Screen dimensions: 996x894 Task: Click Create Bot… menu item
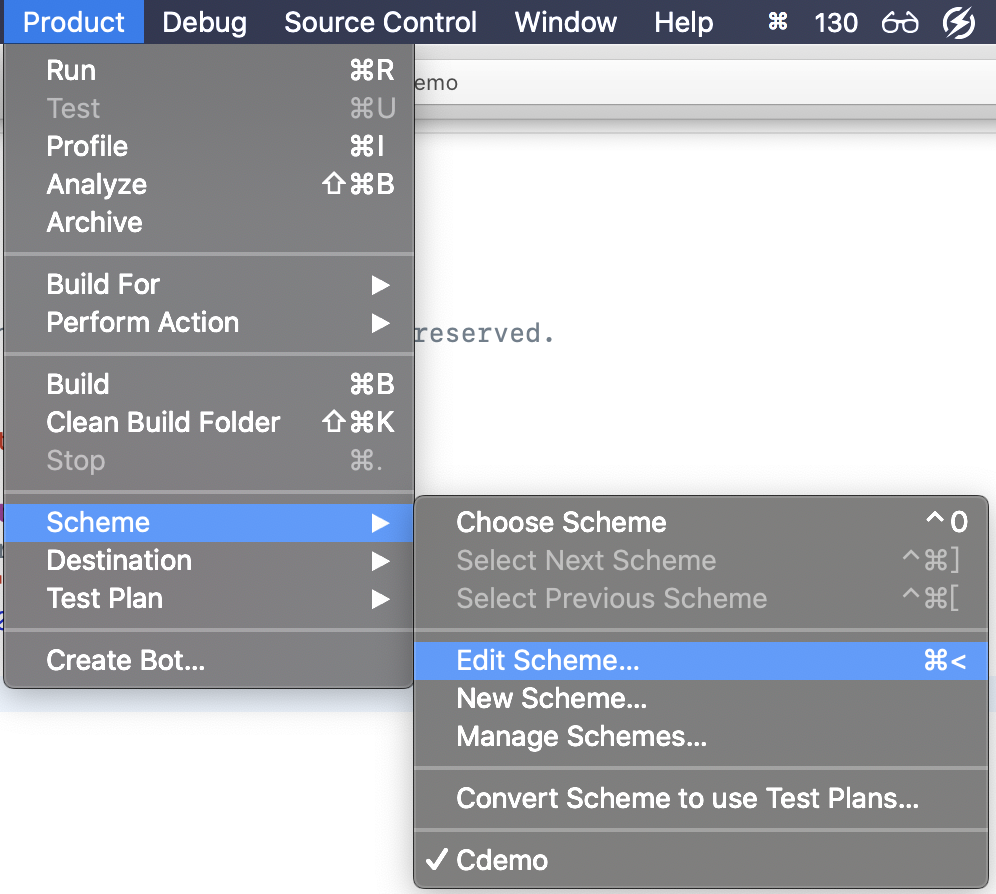click(126, 660)
